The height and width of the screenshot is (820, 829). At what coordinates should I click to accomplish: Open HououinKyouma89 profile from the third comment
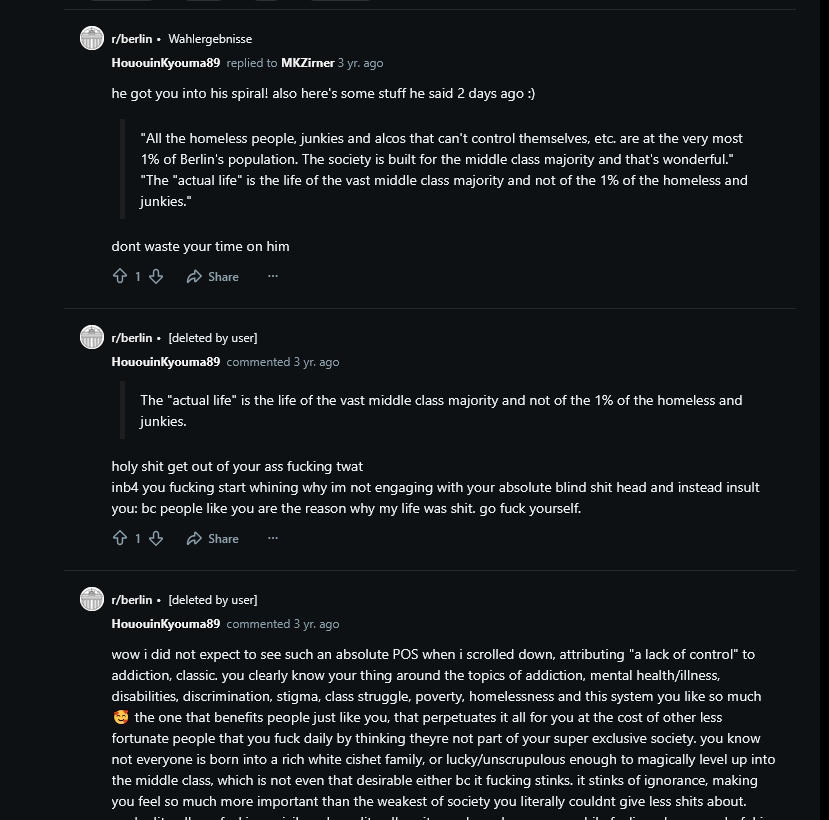point(165,624)
